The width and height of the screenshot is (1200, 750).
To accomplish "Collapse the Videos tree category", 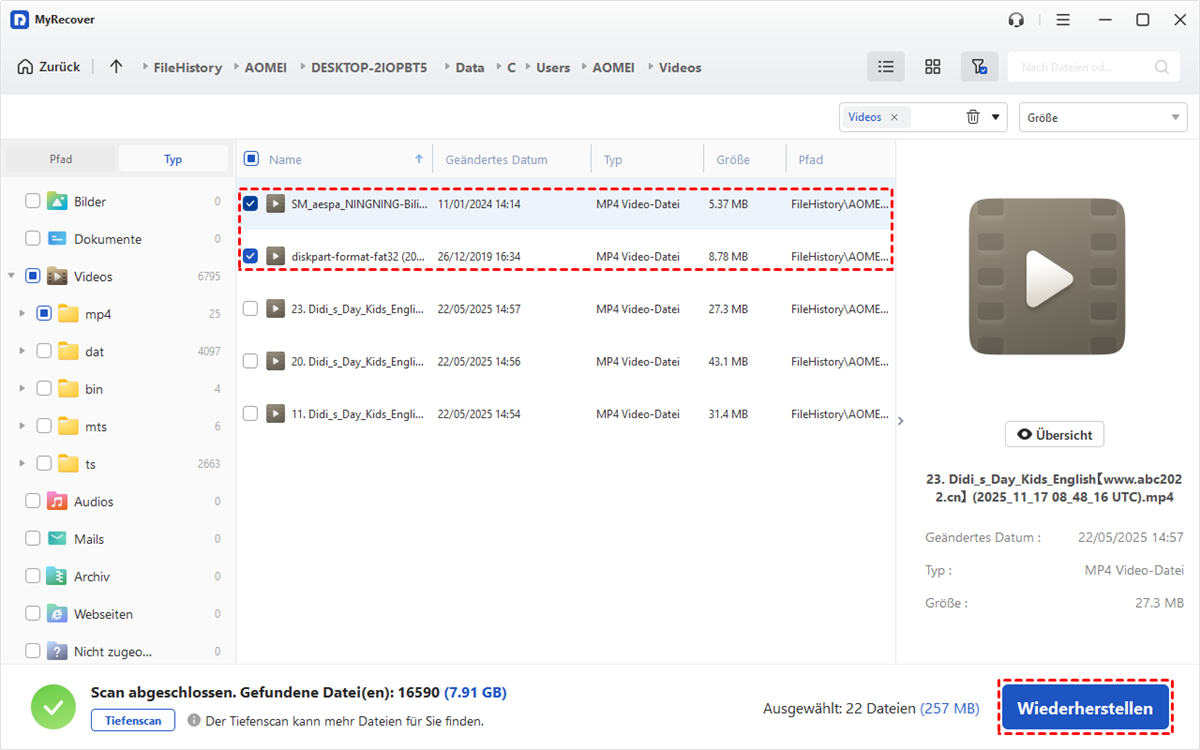I will 11,276.
